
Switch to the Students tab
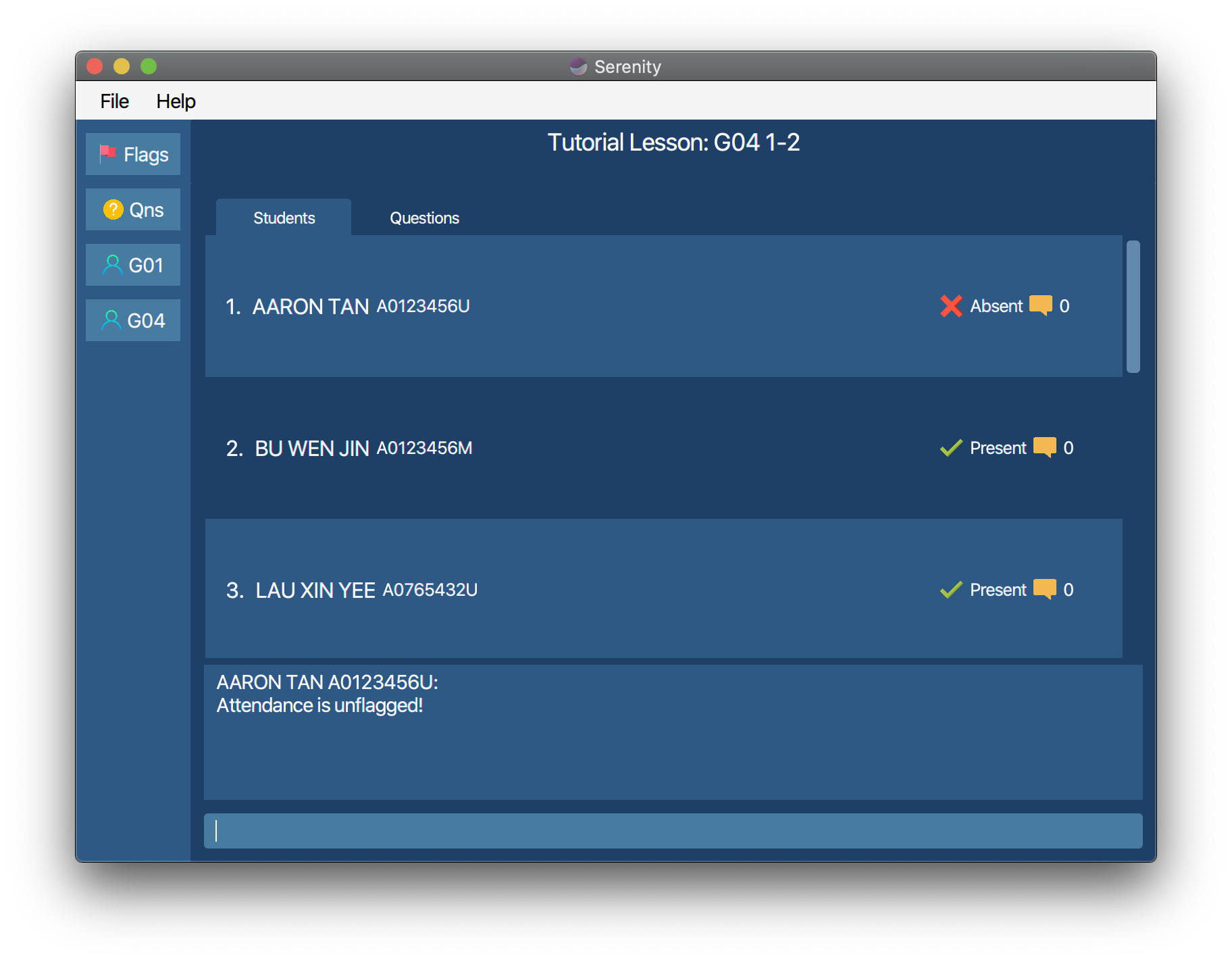(284, 218)
